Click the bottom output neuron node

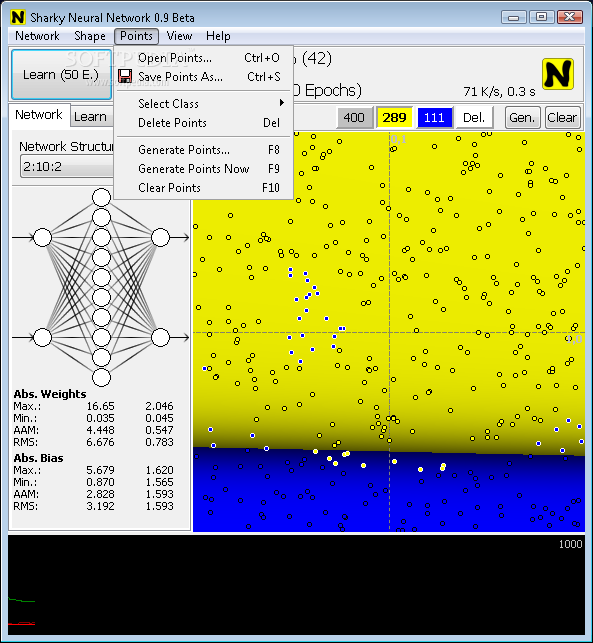click(160, 337)
